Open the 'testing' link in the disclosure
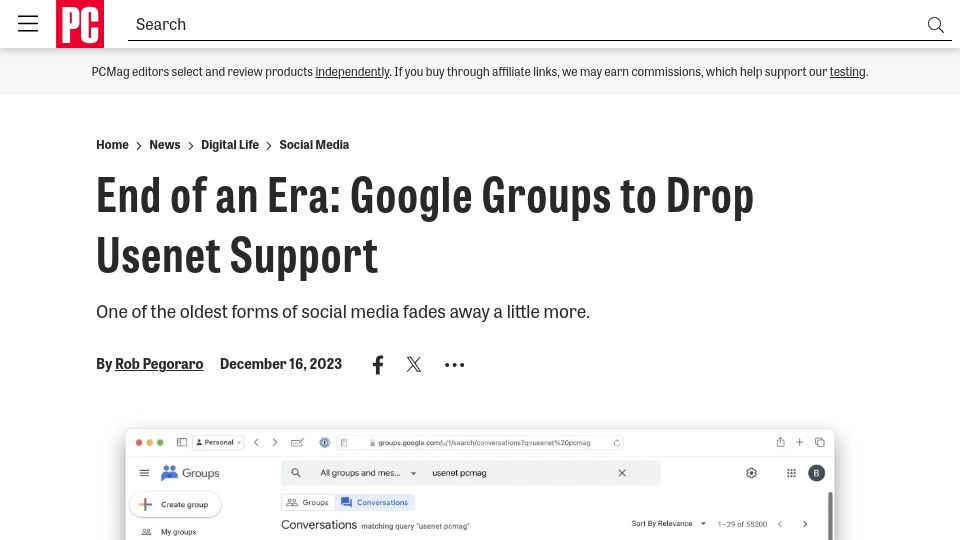Image resolution: width=960 pixels, height=540 pixels. 847,72
